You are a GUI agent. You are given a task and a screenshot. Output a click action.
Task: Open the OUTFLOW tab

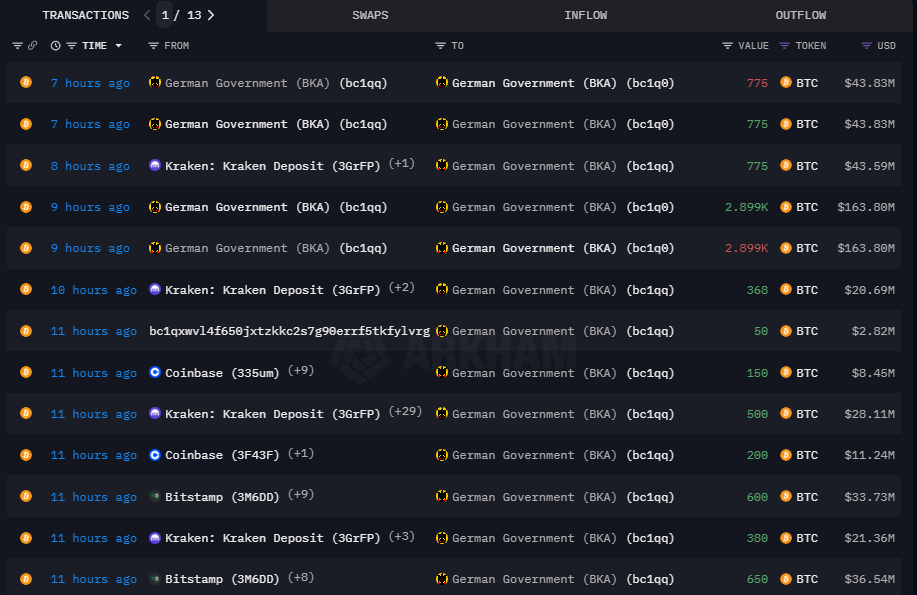(801, 15)
